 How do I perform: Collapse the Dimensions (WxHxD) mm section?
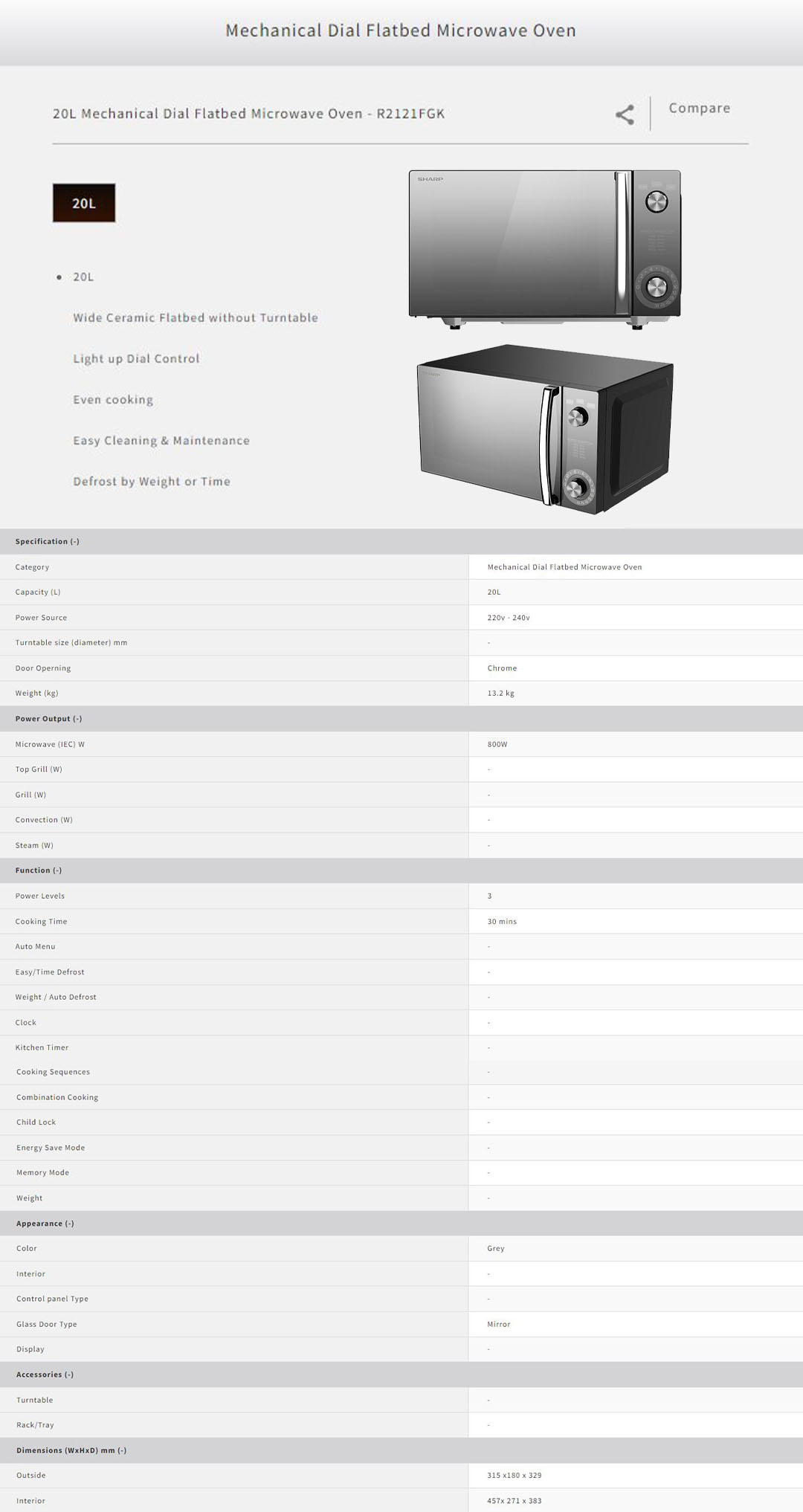point(71,1450)
